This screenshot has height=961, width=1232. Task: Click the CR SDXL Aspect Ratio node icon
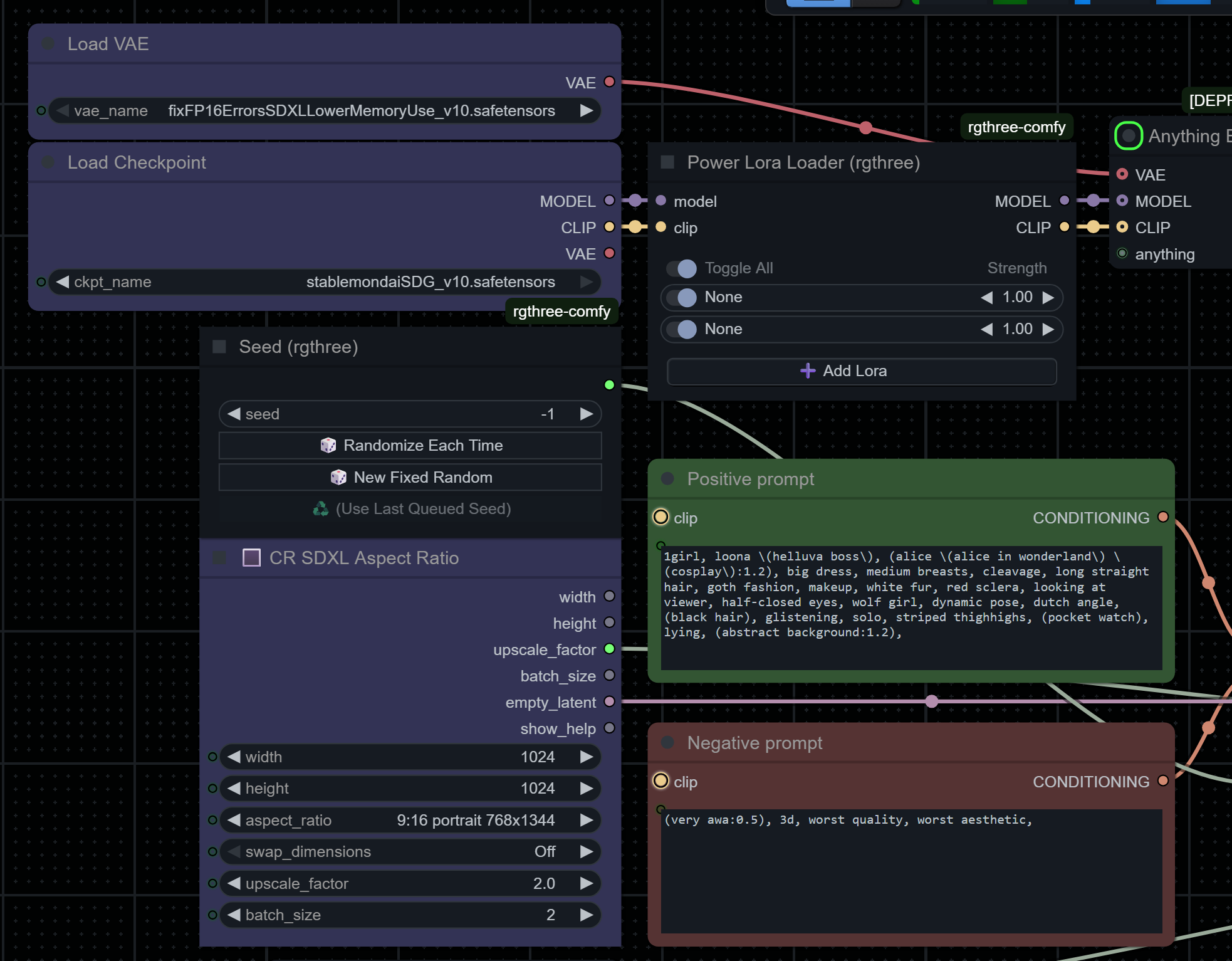251,558
